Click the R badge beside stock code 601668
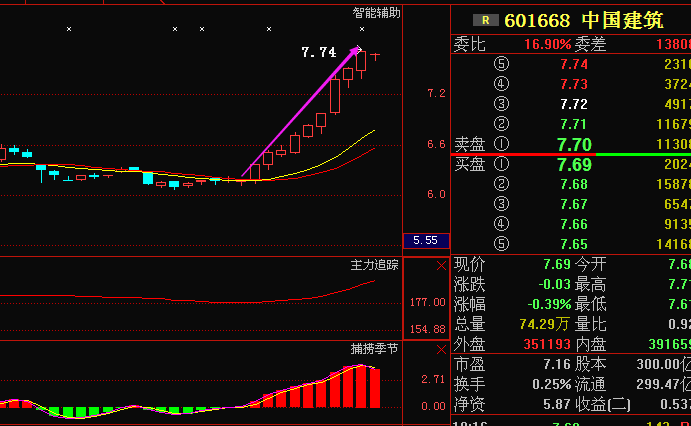Viewport: 691px width, 426px height. click(x=485, y=20)
